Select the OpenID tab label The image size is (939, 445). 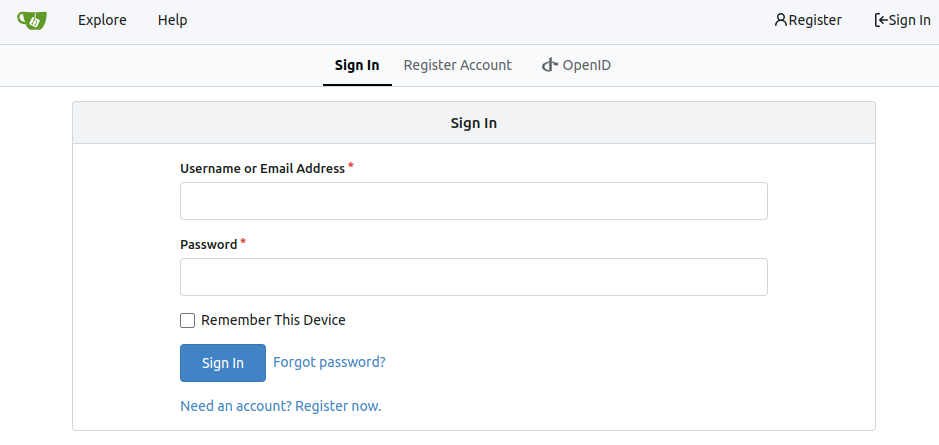(x=586, y=65)
